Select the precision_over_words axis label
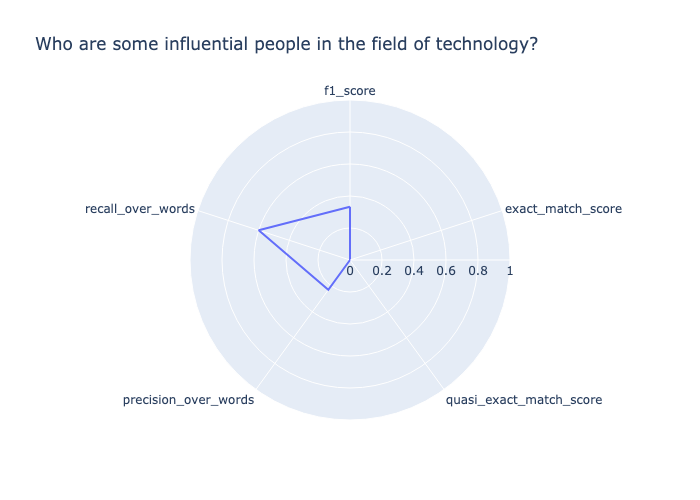The height and width of the screenshot is (500, 700). pyautogui.click(x=188, y=400)
